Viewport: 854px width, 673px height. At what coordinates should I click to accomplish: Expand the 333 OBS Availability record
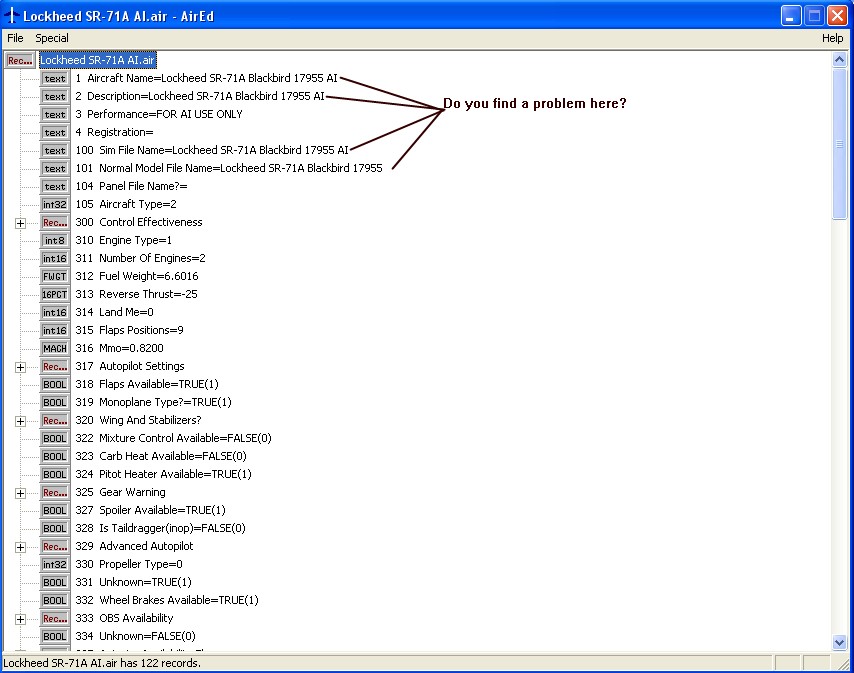point(20,619)
